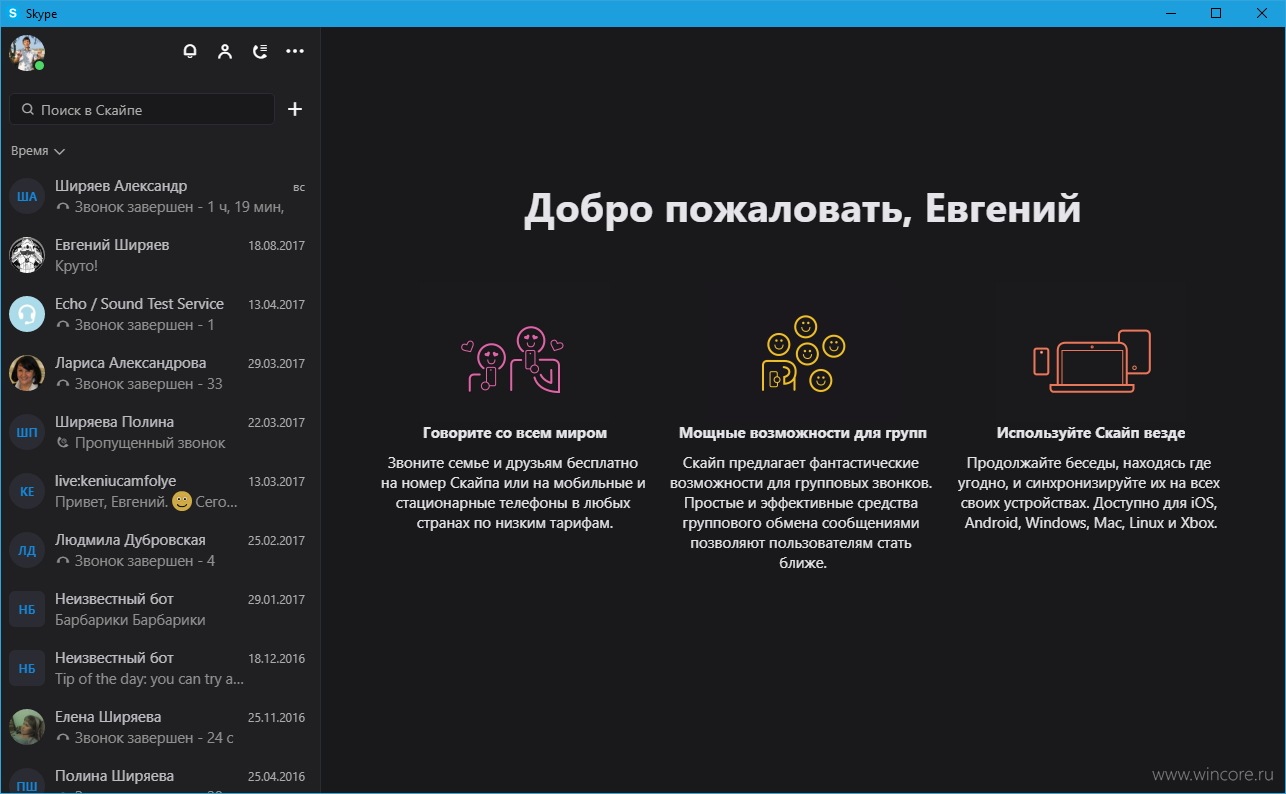The height and width of the screenshot is (794, 1286).
Task: Open chat with Полина Ширяева
Action: [x=160, y=775]
